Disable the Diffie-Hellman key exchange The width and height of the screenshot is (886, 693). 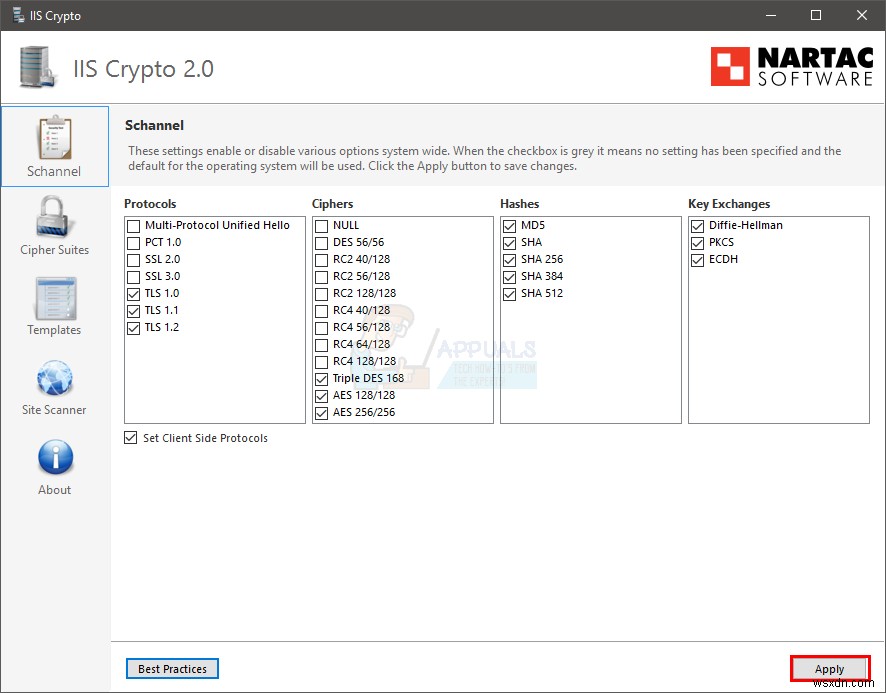point(697,225)
